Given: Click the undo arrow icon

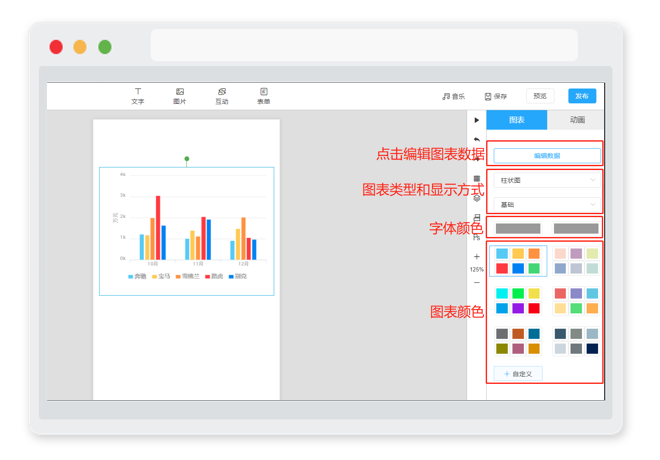Looking at the screenshot, I should coord(476,139).
